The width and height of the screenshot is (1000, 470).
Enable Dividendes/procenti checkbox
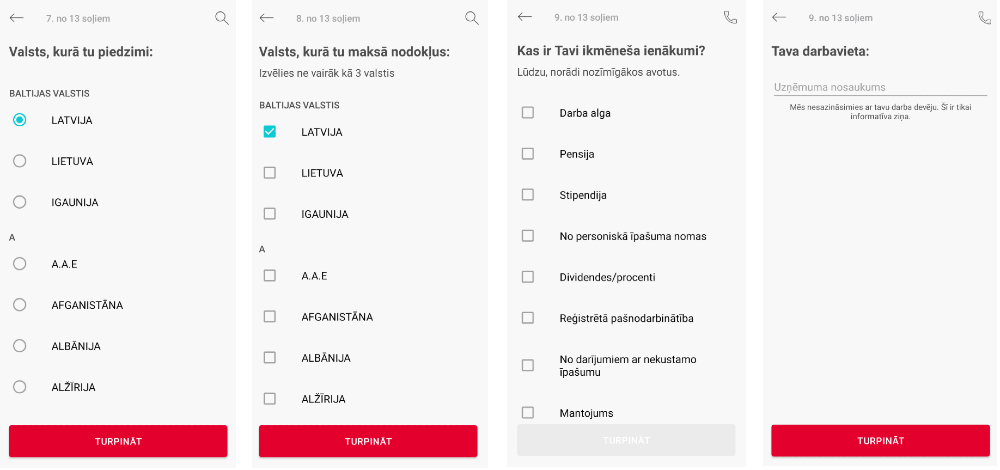pos(528,277)
